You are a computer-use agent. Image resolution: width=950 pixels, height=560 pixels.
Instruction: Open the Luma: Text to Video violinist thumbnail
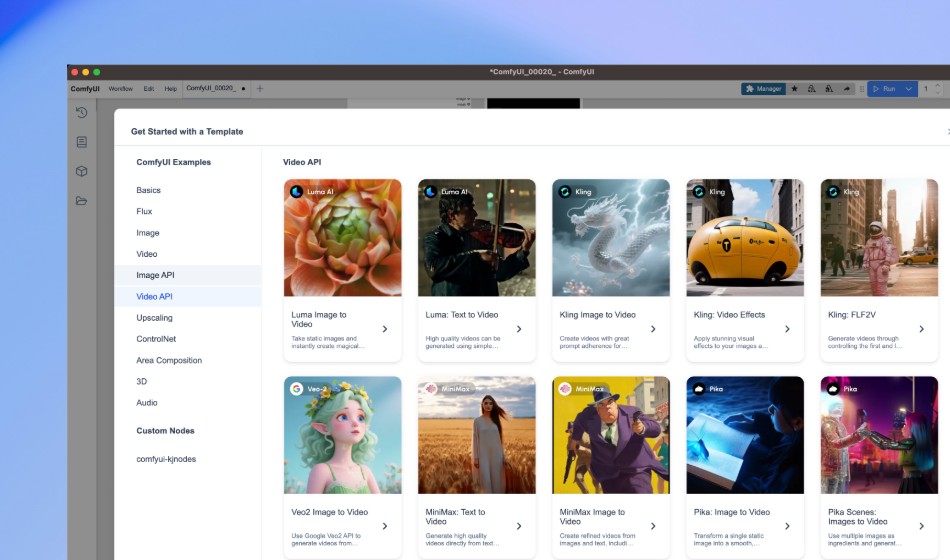click(477, 238)
